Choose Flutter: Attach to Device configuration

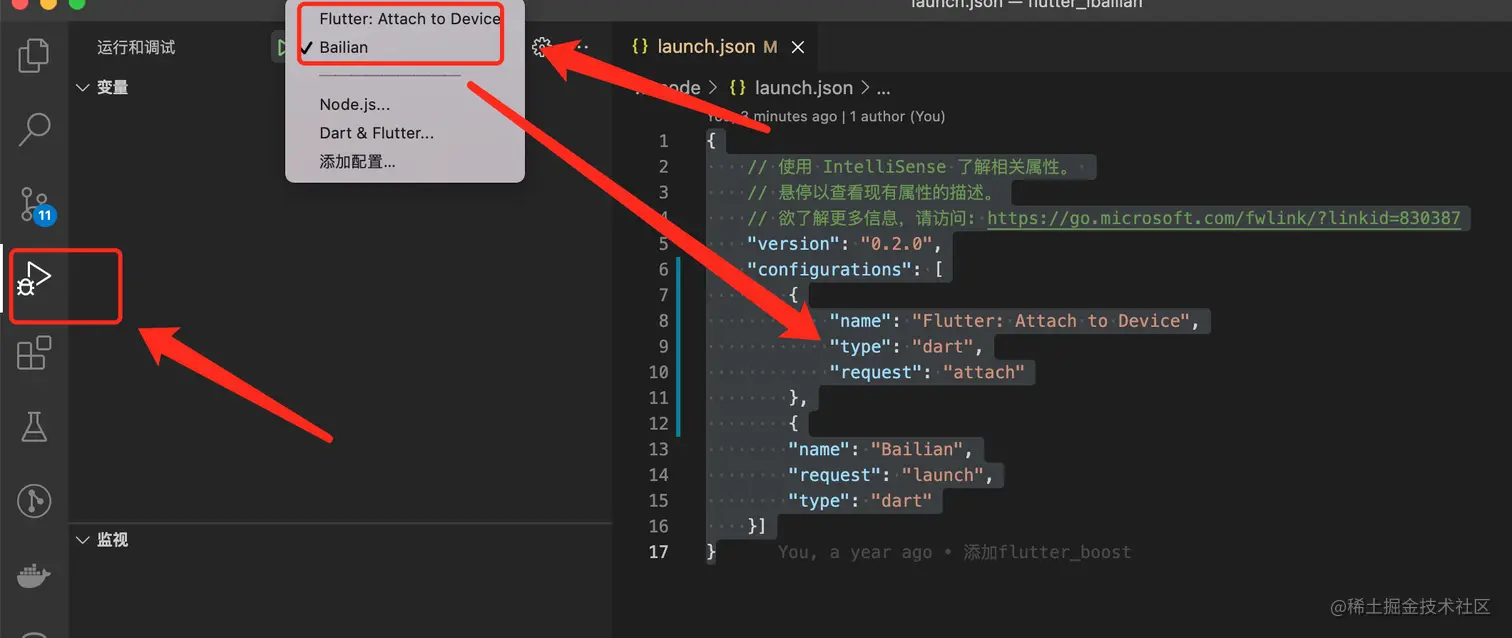[x=409, y=19]
